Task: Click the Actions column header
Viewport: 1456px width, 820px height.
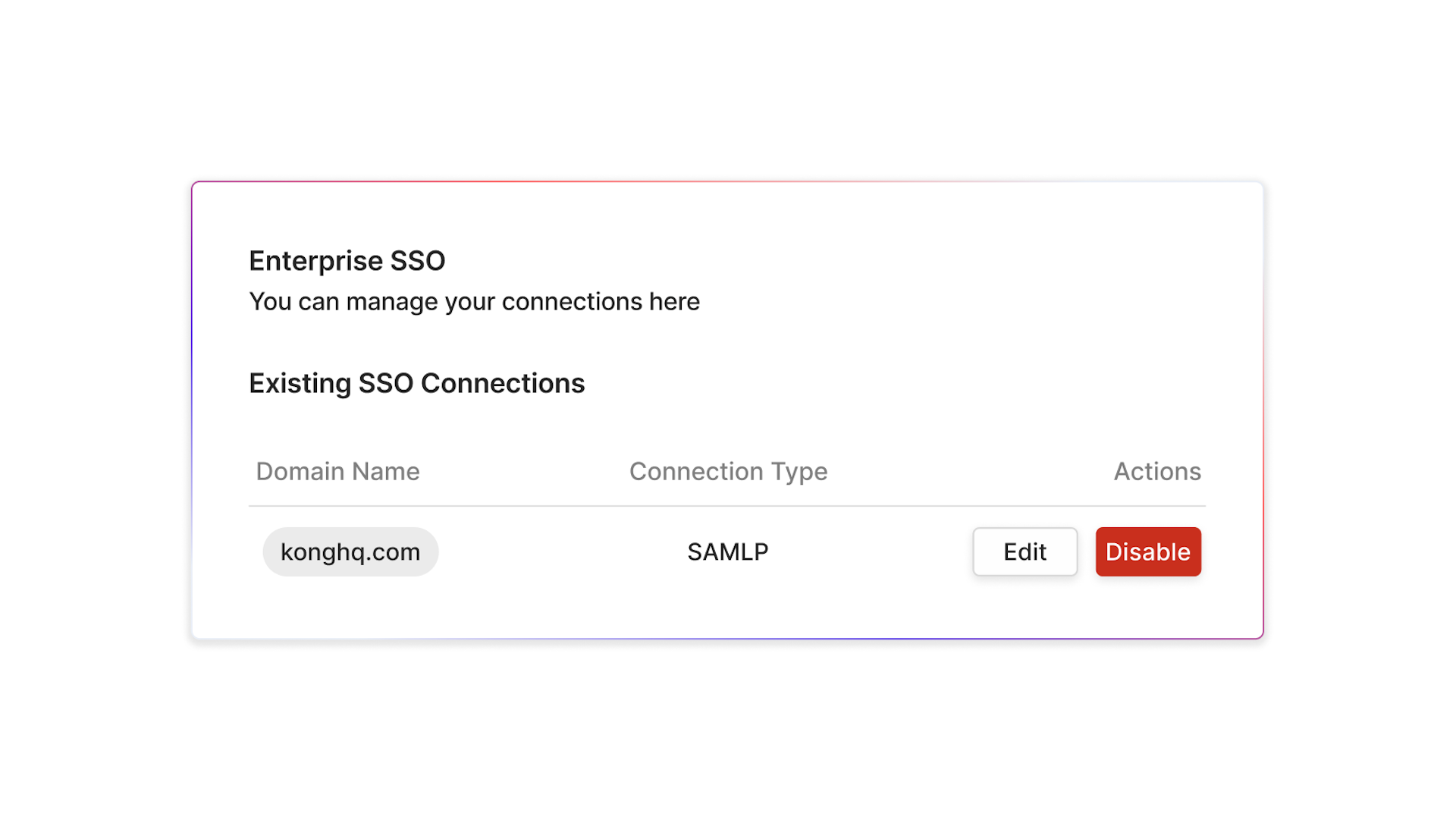Action: [1156, 470]
